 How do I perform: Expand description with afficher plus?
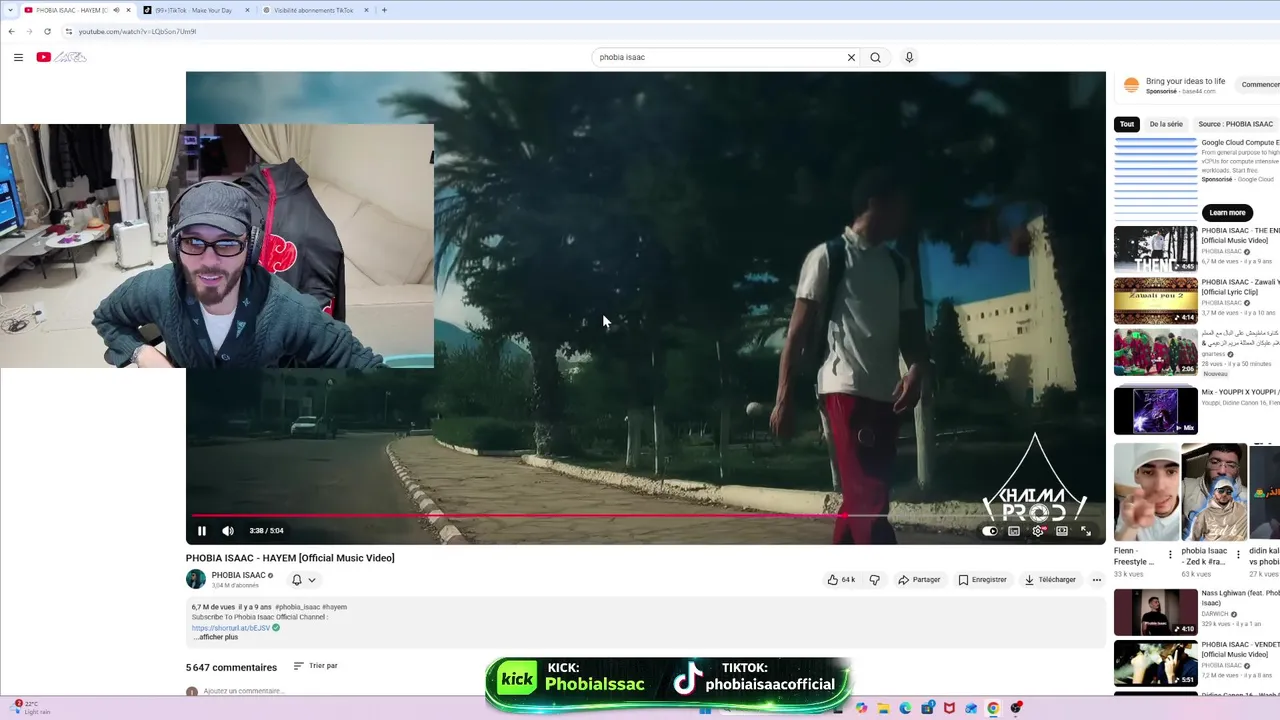tap(215, 637)
